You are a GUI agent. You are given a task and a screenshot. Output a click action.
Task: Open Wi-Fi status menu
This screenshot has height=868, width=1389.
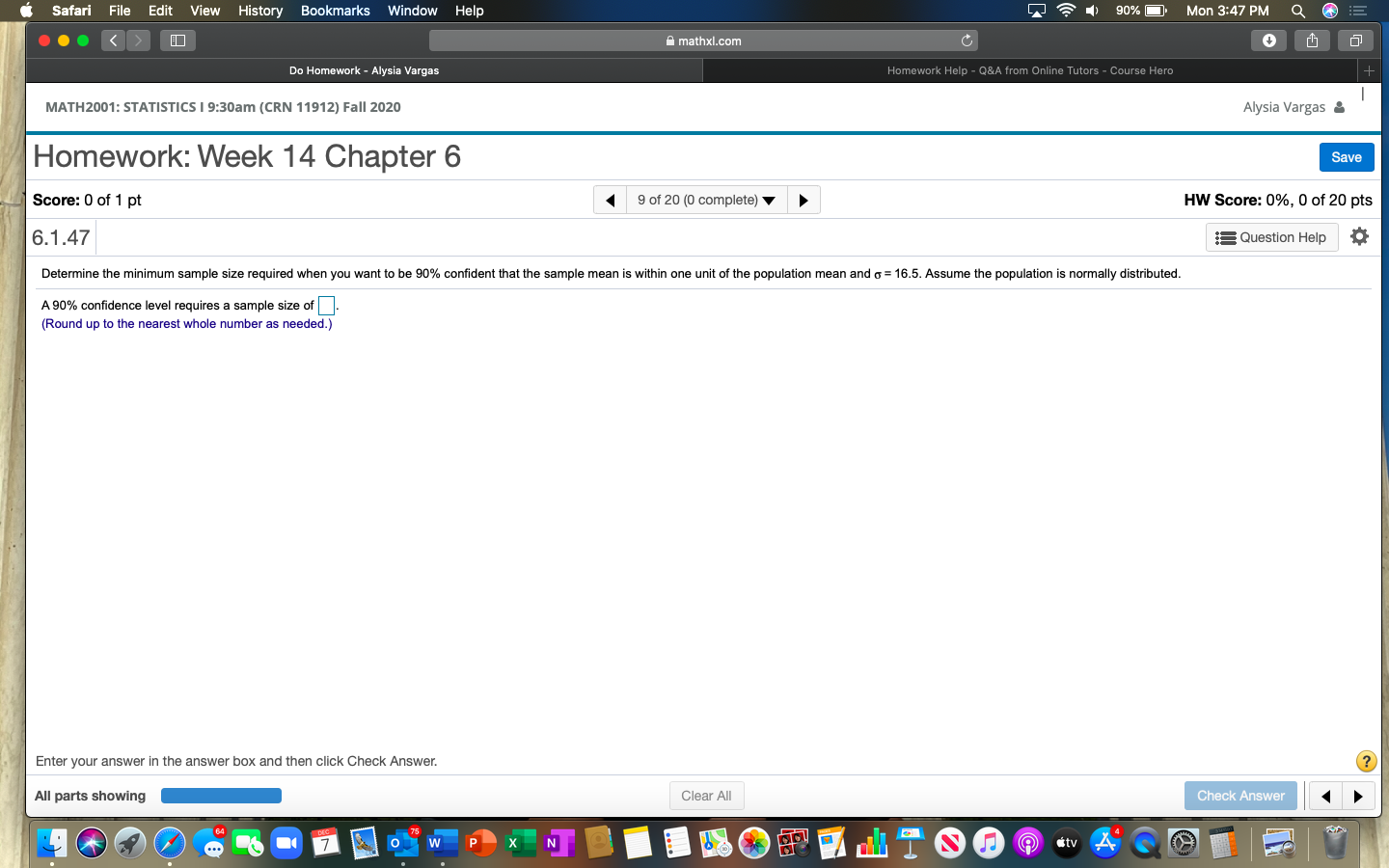click(1066, 11)
